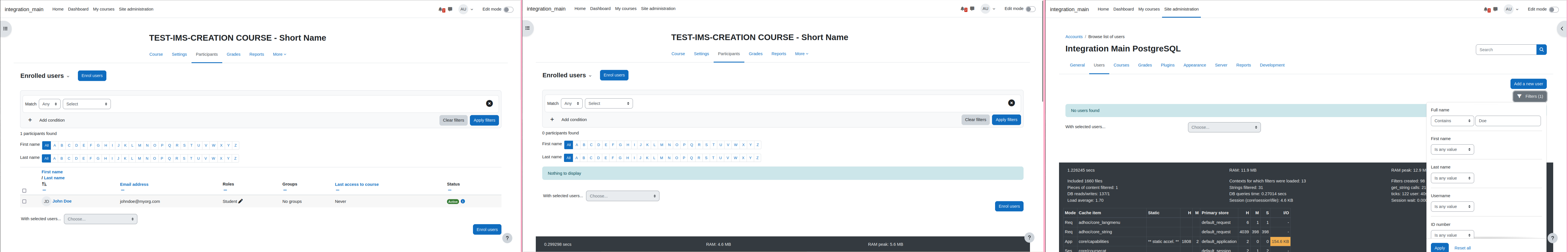Open Last name 'Is any value' dropdown
This screenshot has width=1568, height=252.
point(1452,178)
